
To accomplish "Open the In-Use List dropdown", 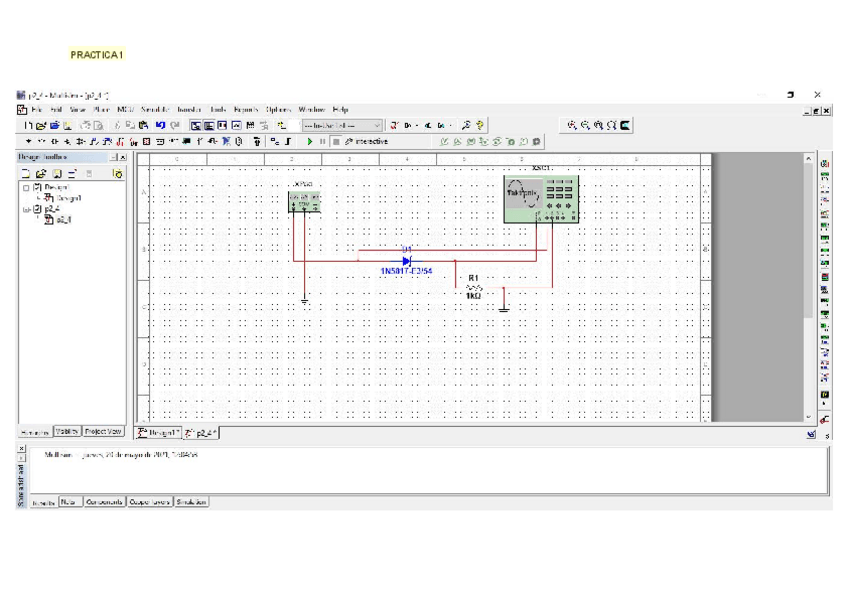I will (341, 126).
